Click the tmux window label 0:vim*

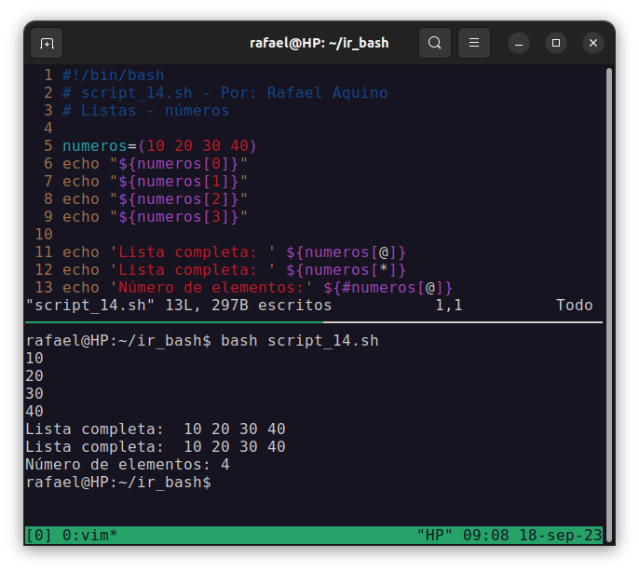click(90, 535)
